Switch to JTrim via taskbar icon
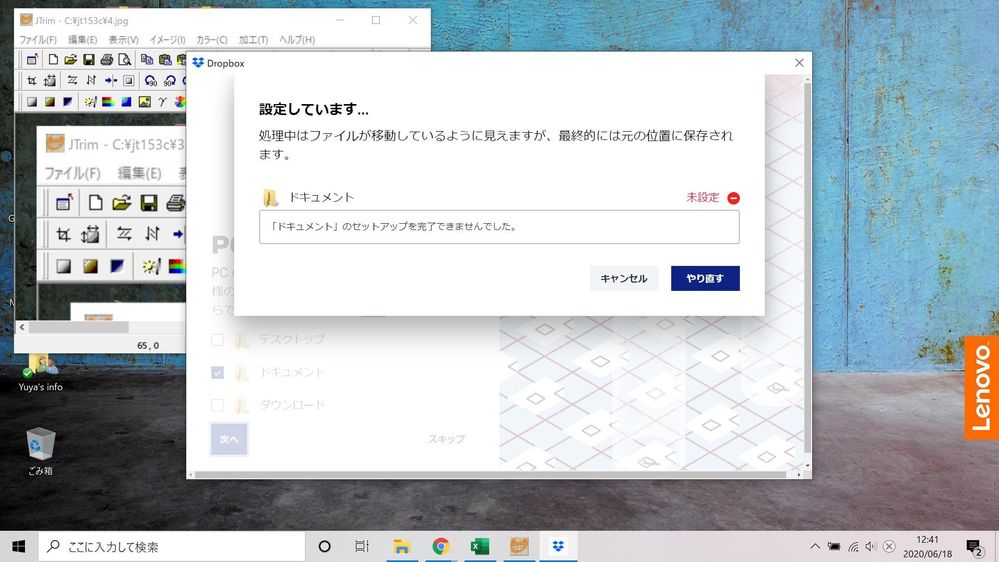This screenshot has width=999, height=562. [x=519, y=546]
